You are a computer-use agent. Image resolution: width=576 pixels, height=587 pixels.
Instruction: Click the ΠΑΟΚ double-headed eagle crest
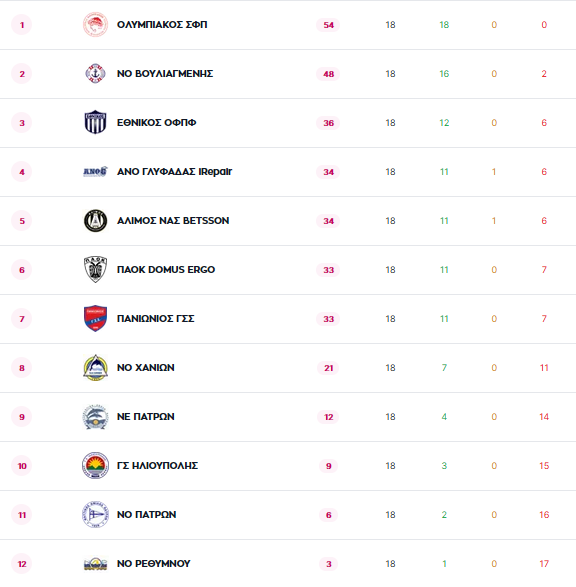(x=95, y=270)
